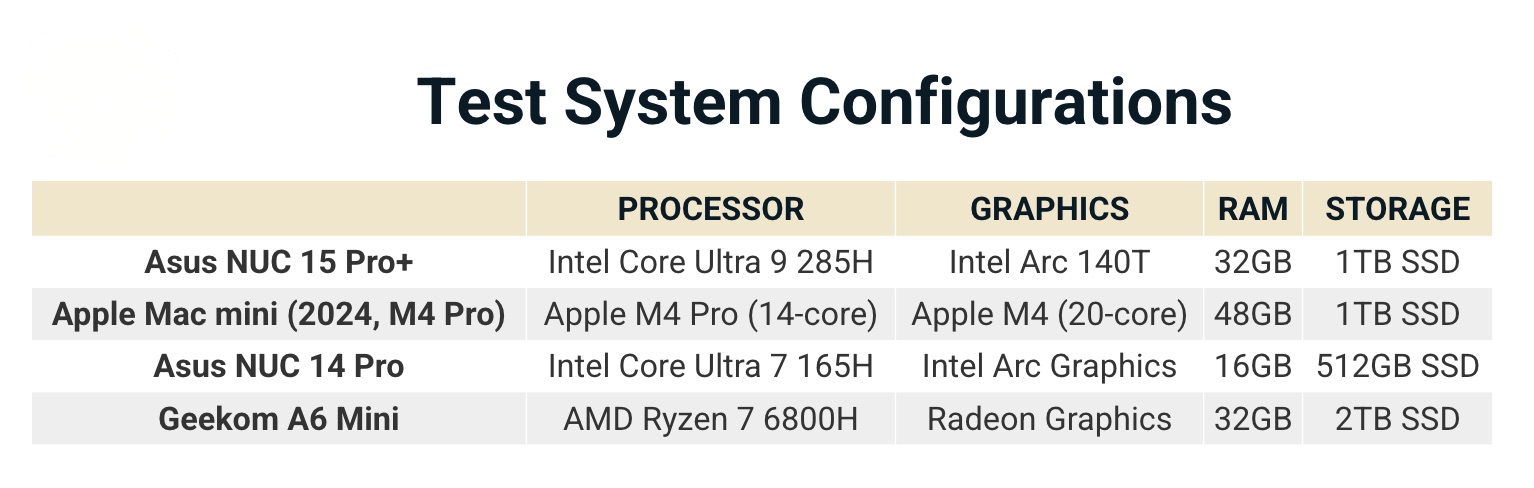Click the Intel Arc Graphics cell
The width and height of the screenshot is (1534, 488).
point(1049,366)
